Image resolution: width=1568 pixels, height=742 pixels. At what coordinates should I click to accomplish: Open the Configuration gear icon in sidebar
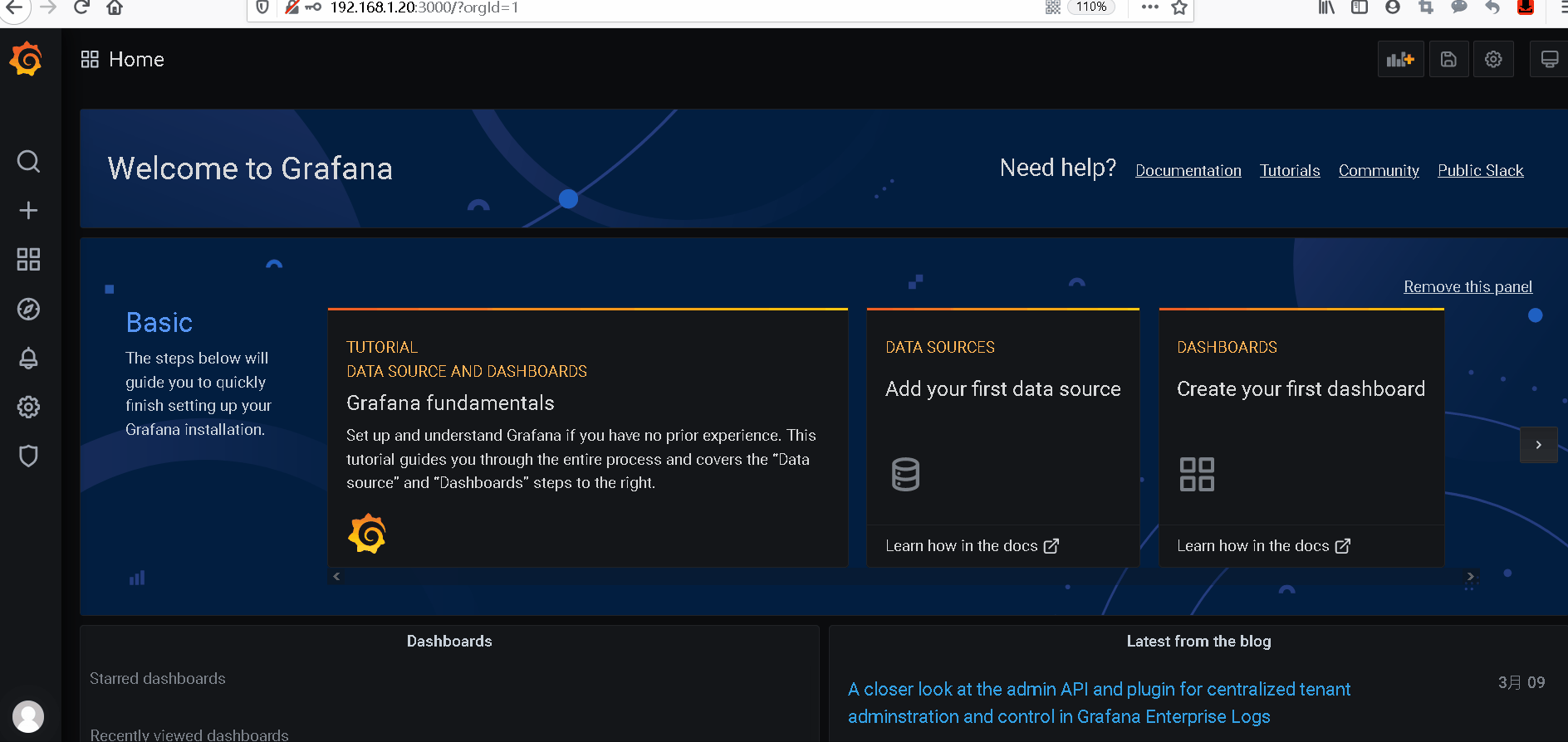(x=28, y=407)
